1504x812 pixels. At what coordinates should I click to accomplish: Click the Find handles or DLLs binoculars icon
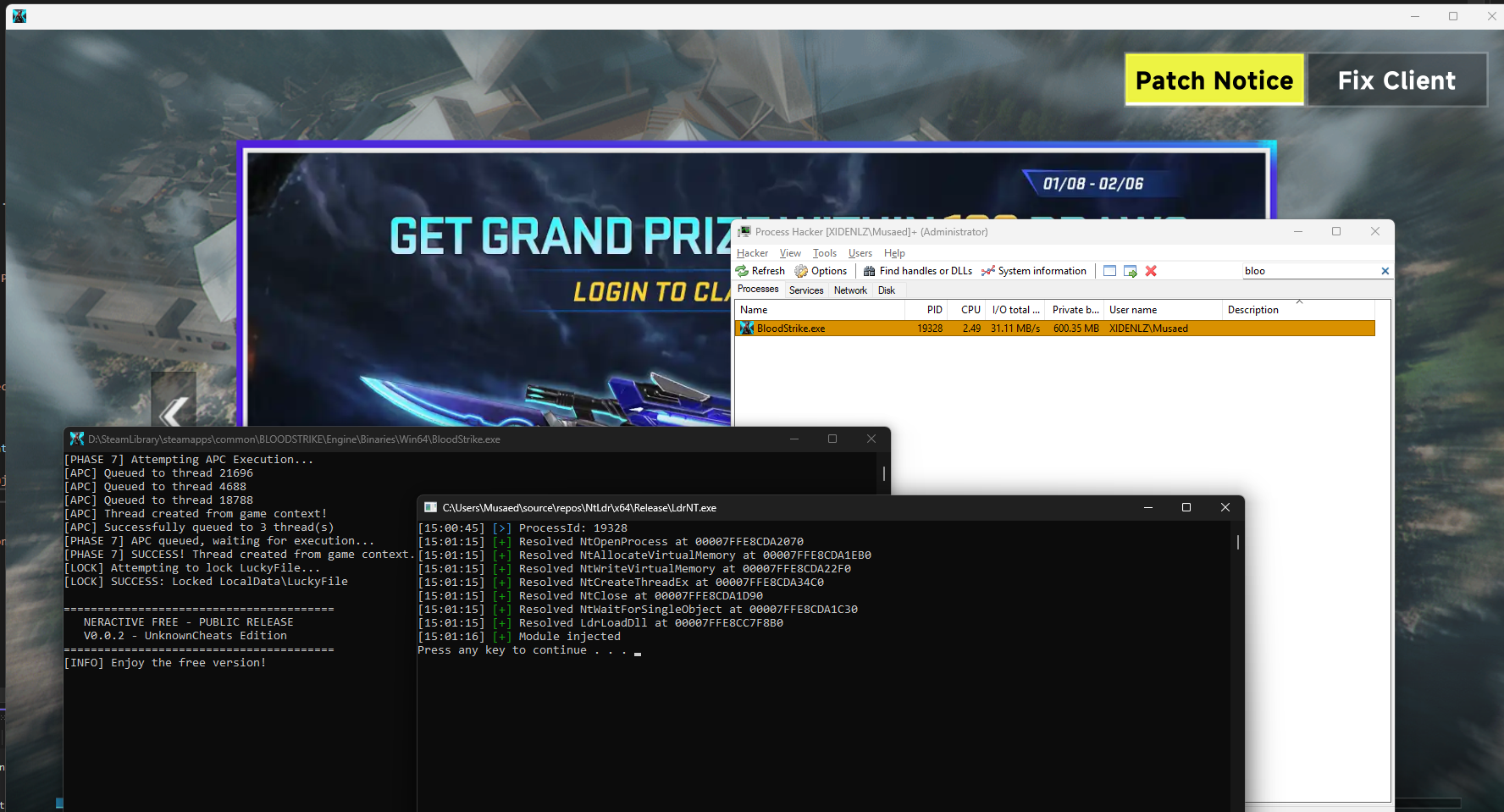point(871,271)
